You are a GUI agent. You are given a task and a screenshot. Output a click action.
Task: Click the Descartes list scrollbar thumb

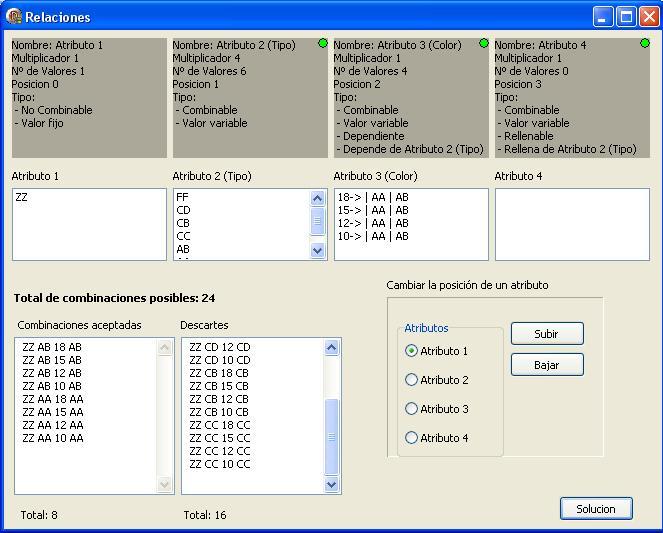point(332,437)
